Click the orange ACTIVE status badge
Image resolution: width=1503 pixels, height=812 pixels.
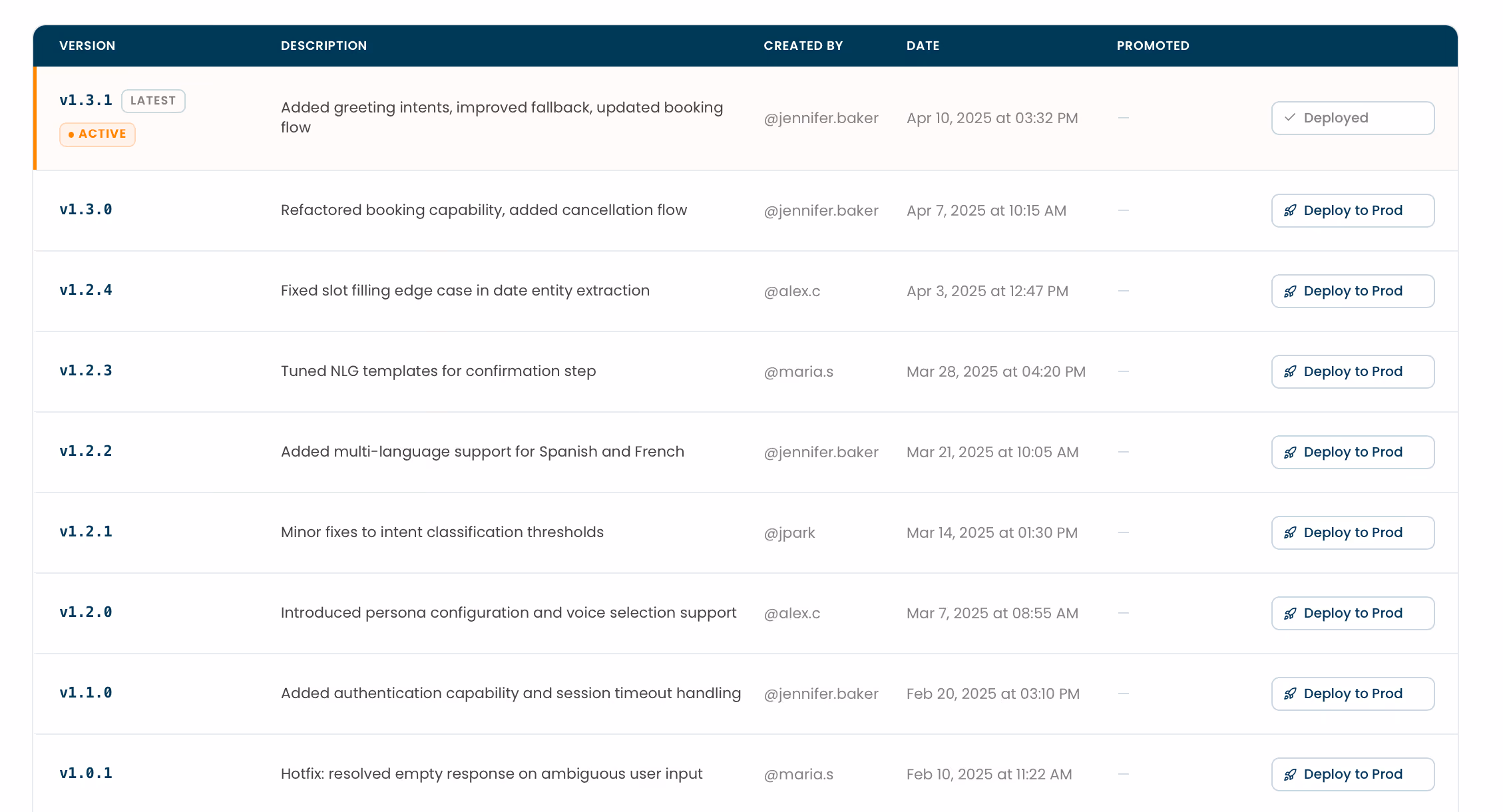[97, 134]
